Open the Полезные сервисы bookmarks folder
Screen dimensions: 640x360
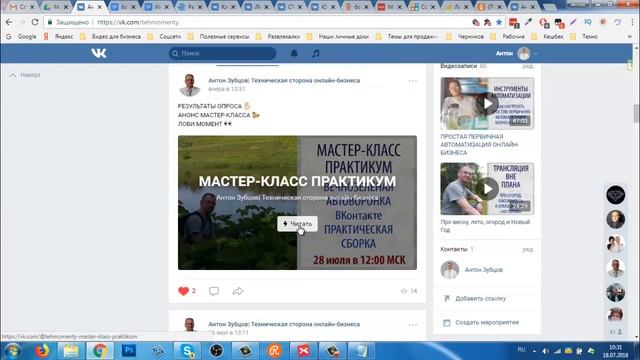tap(218, 36)
